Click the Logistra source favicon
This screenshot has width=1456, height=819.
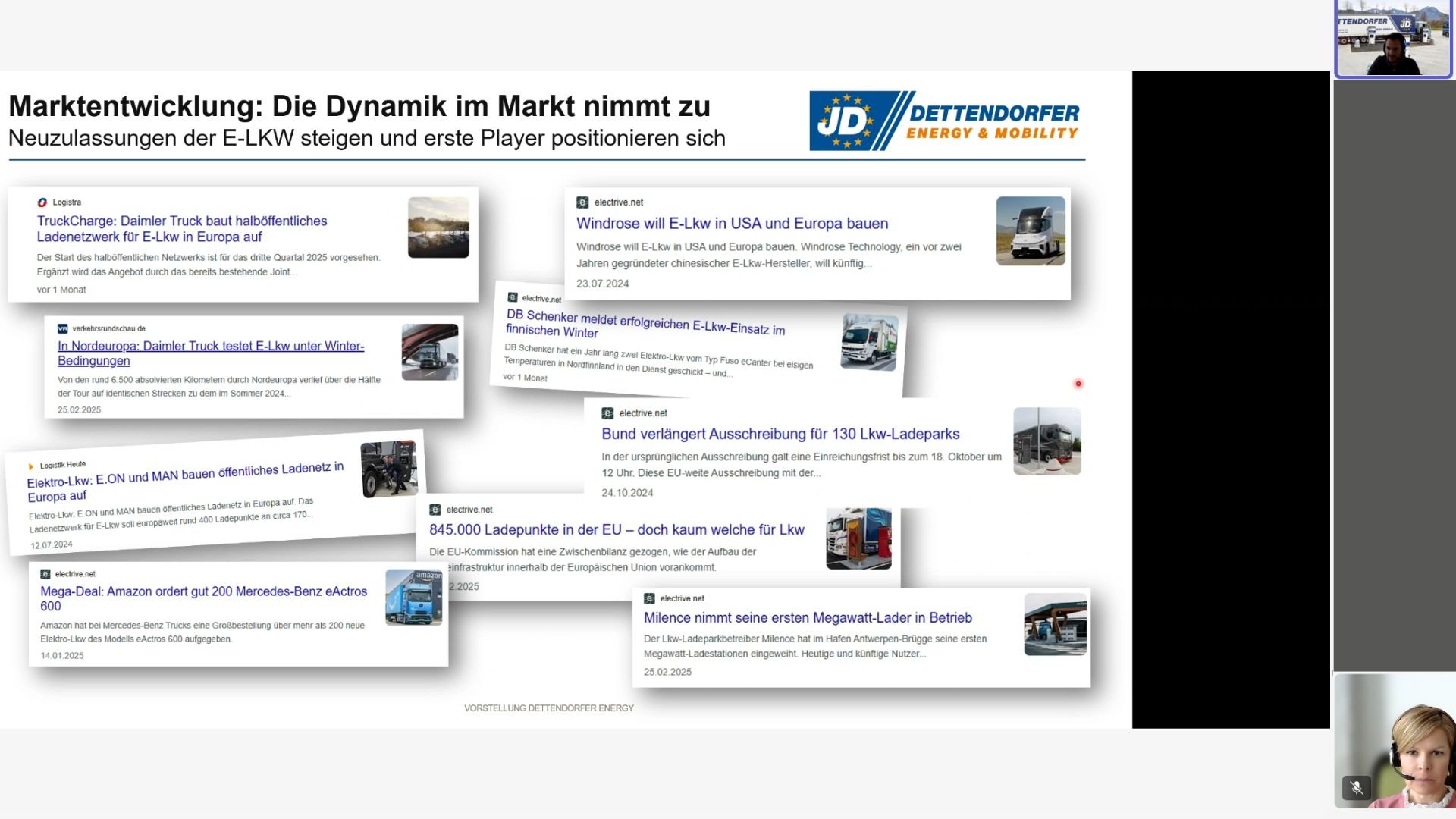(x=42, y=202)
